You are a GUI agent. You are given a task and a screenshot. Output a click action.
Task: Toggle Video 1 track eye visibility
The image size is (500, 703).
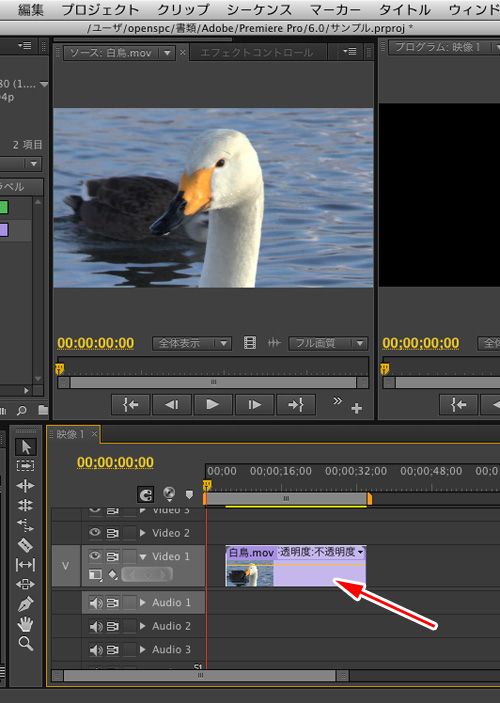click(95, 556)
